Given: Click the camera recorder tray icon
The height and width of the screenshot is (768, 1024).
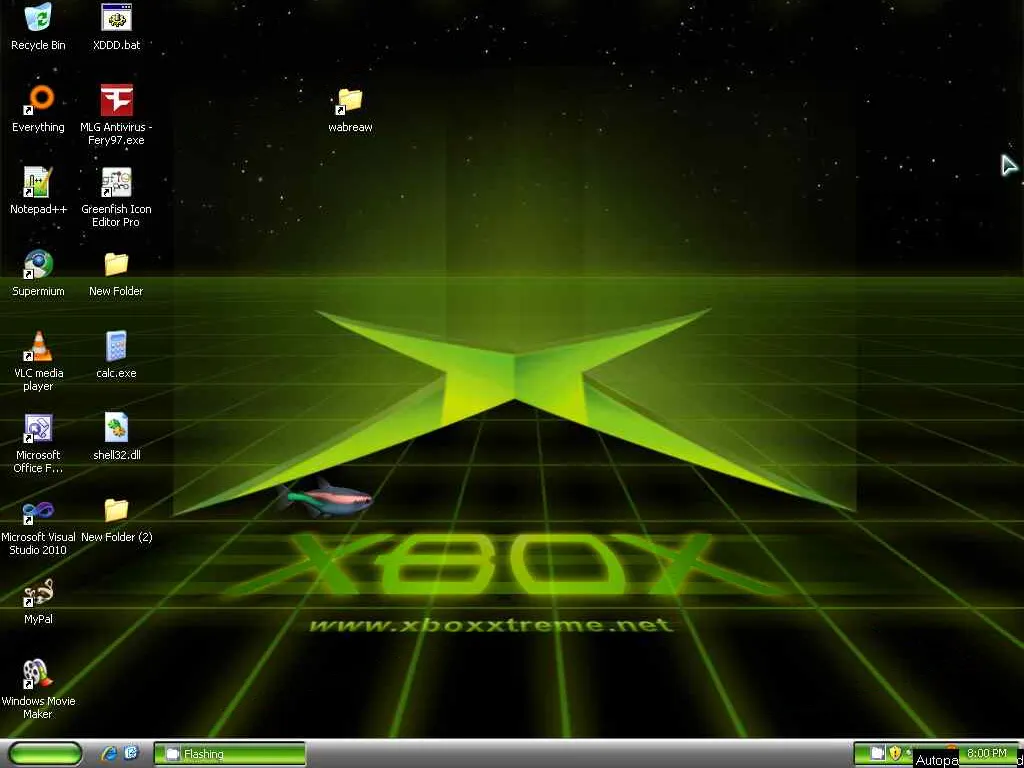Looking at the screenshot, I should click(x=877, y=753).
